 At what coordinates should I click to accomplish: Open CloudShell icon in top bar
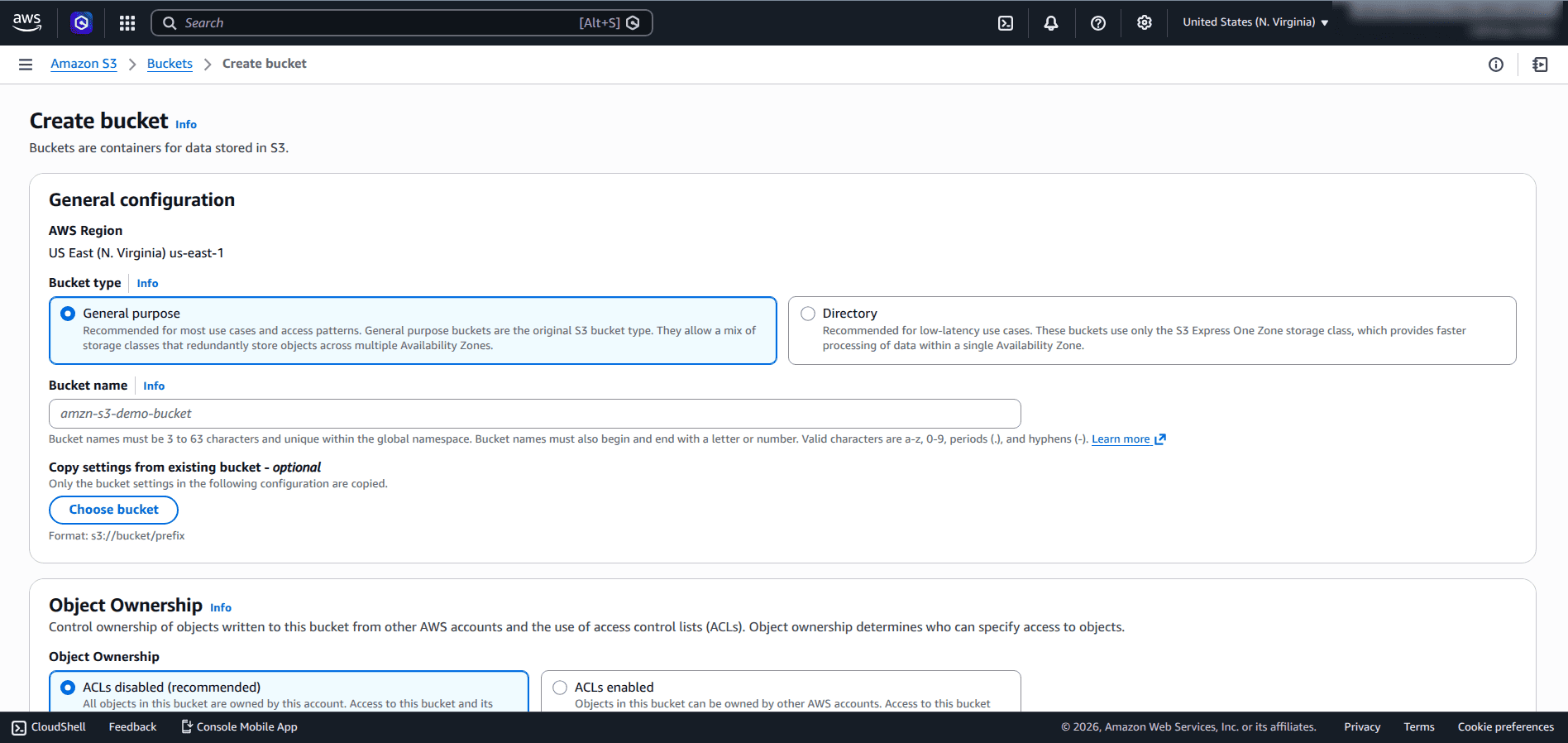point(1006,23)
